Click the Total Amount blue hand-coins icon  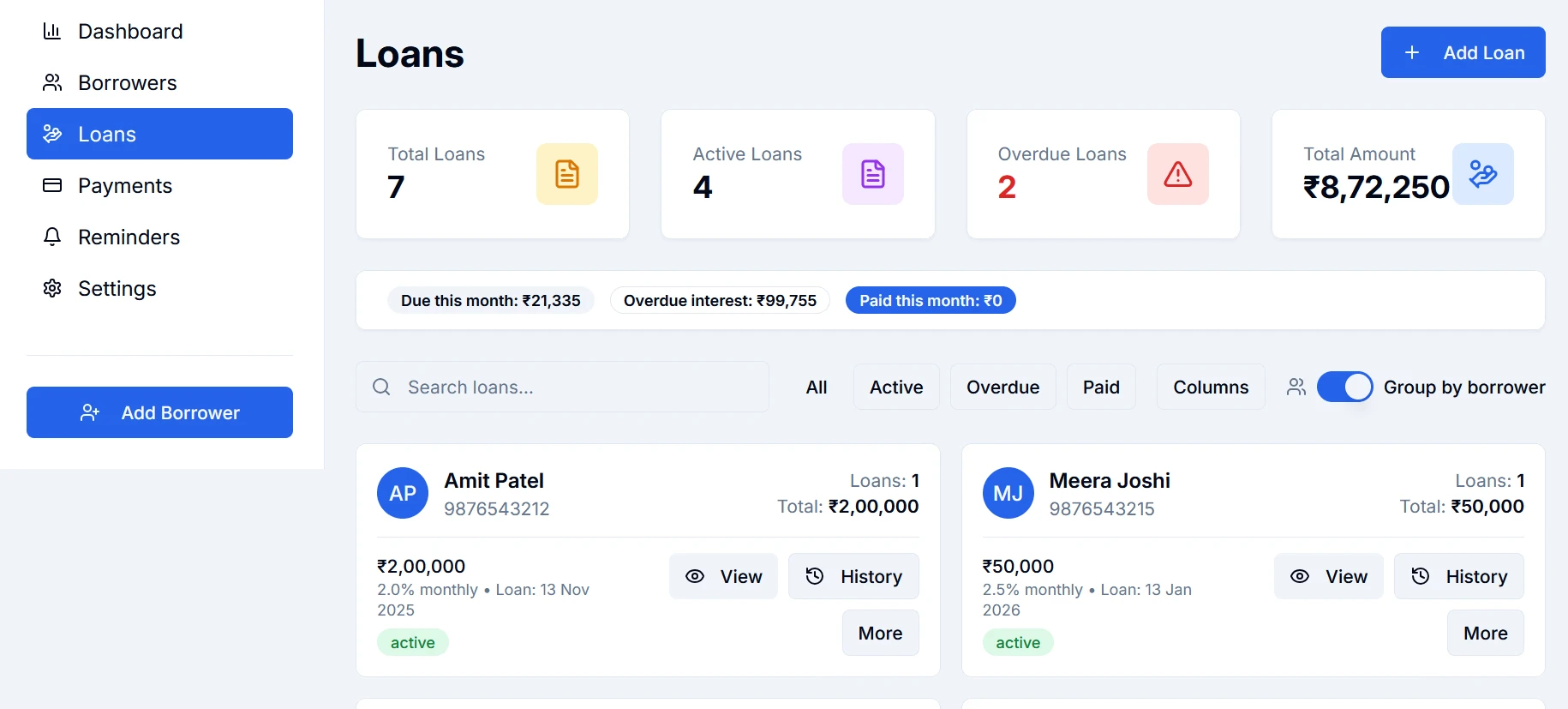(x=1483, y=174)
